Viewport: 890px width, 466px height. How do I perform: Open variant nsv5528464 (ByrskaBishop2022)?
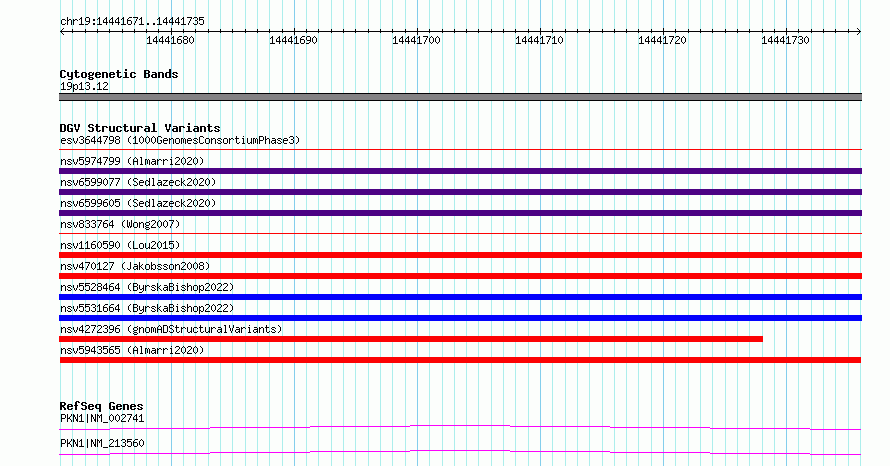pyautogui.click(x=147, y=287)
